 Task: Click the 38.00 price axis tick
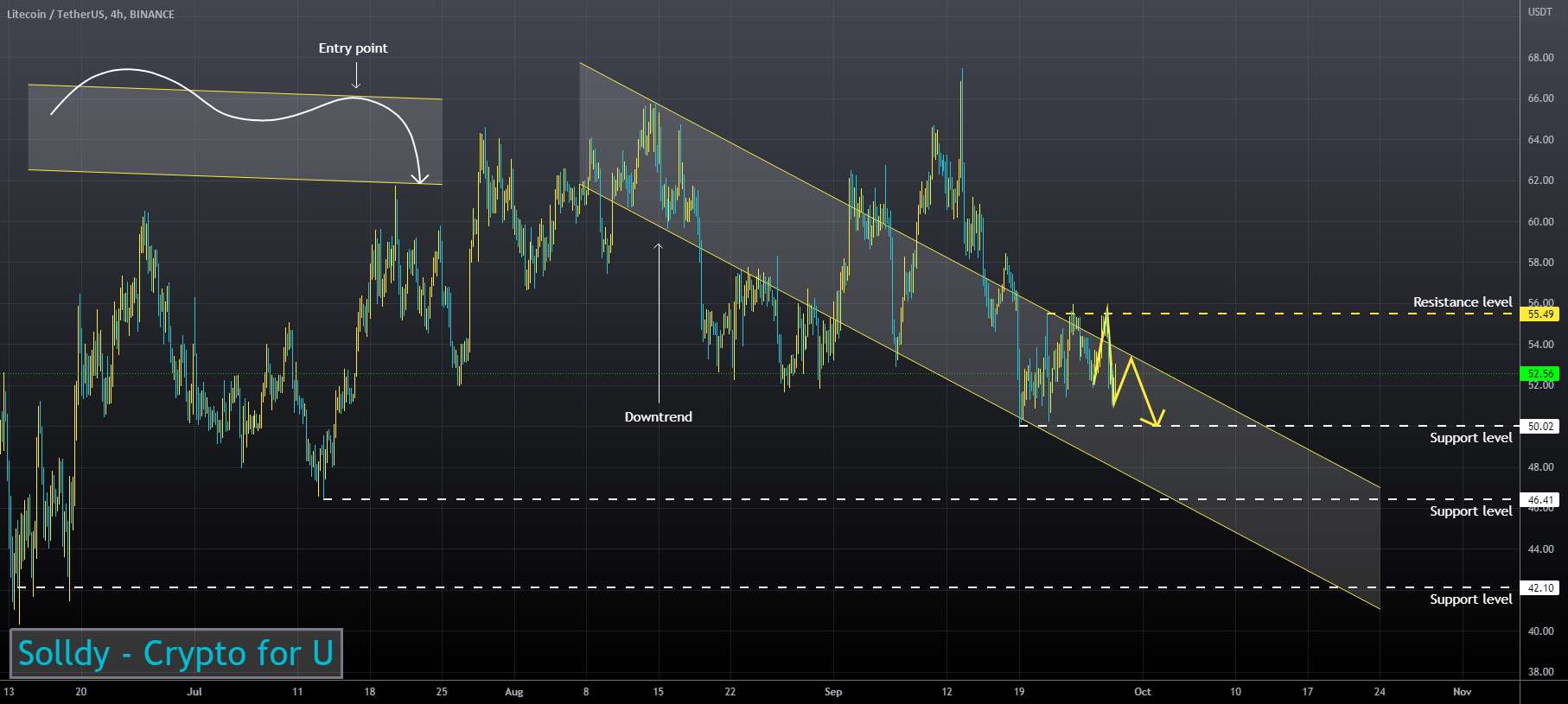pyautogui.click(x=1540, y=672)
